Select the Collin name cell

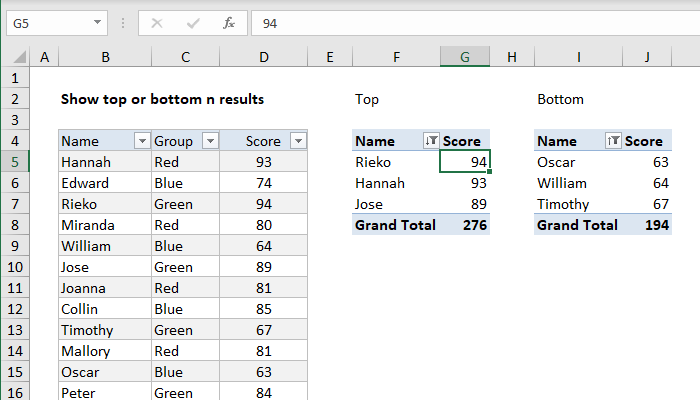tap(105, 309)
